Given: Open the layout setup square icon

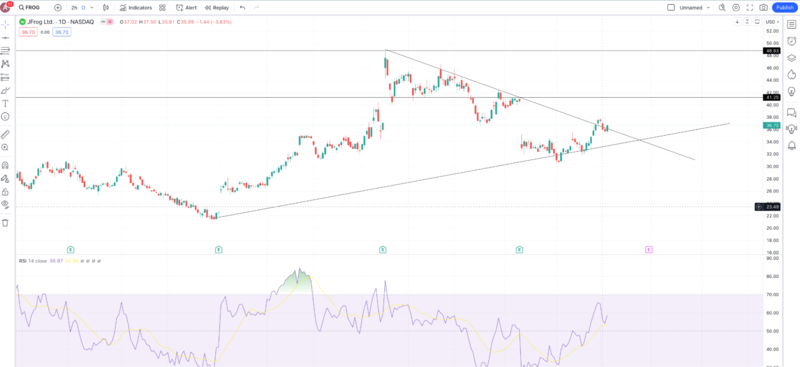Looking at the screenshot, I should [x=671, y=8].
